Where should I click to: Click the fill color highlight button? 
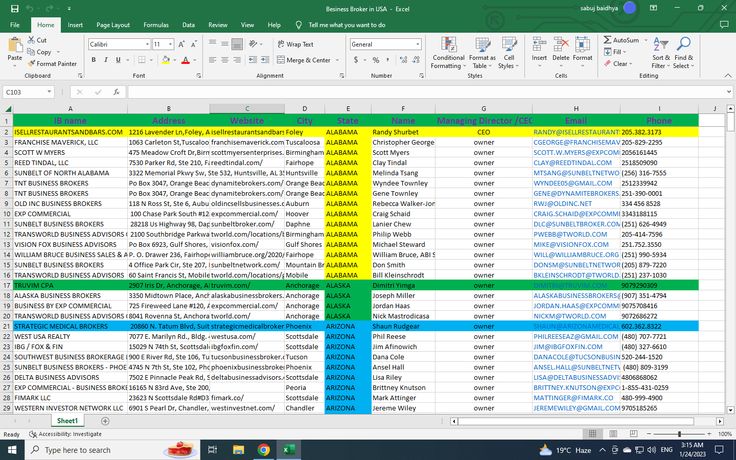pos(165,60)
